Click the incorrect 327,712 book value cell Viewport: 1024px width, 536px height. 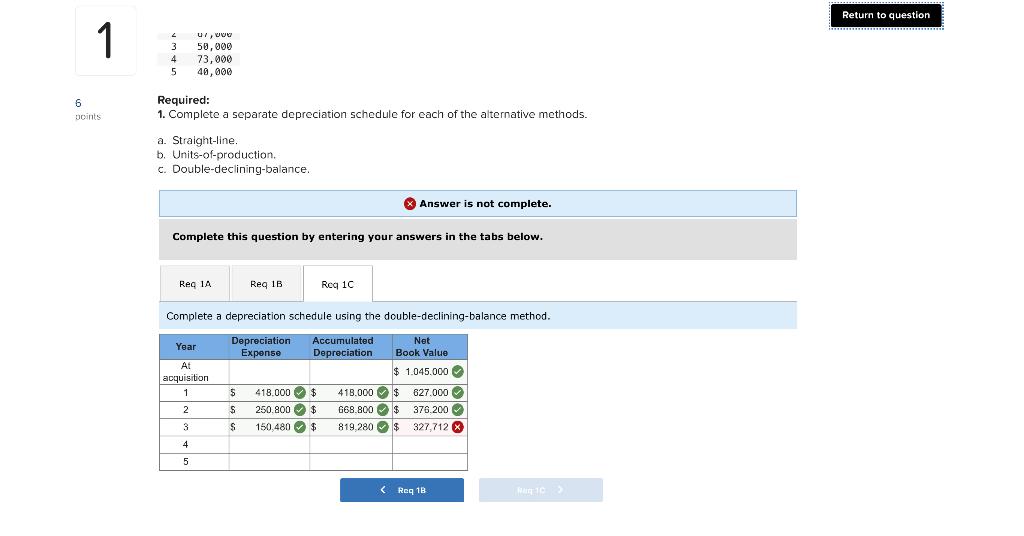click(x=430, y=427)
